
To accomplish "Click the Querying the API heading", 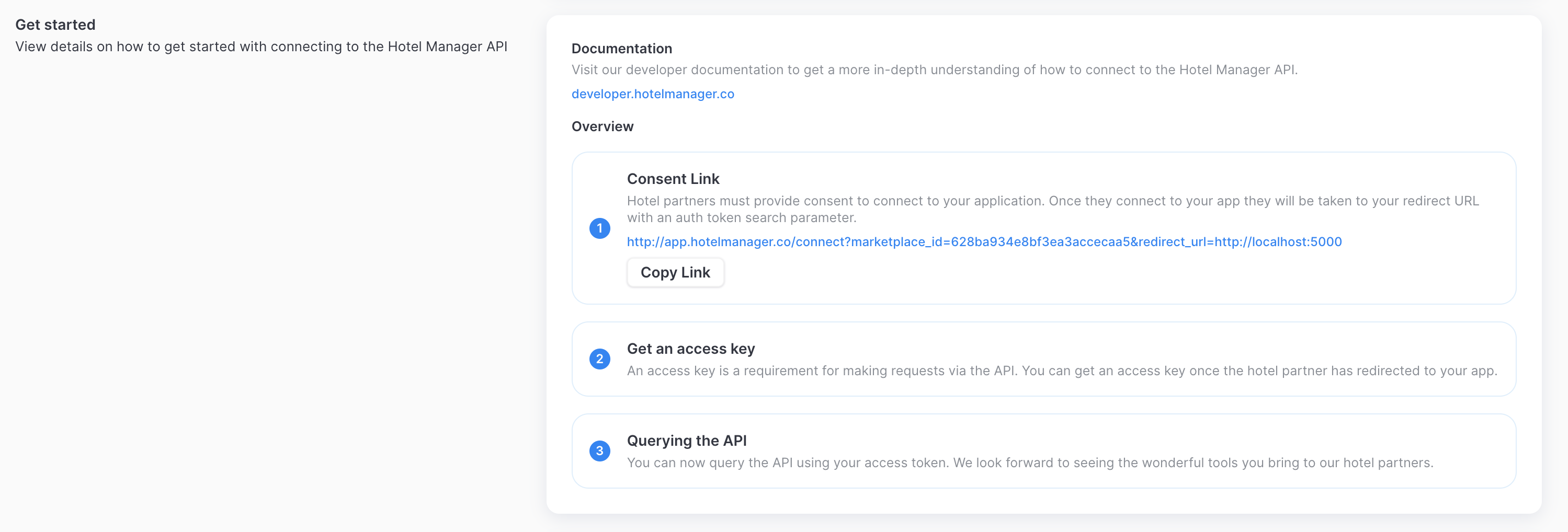I will tap(687, 440).
